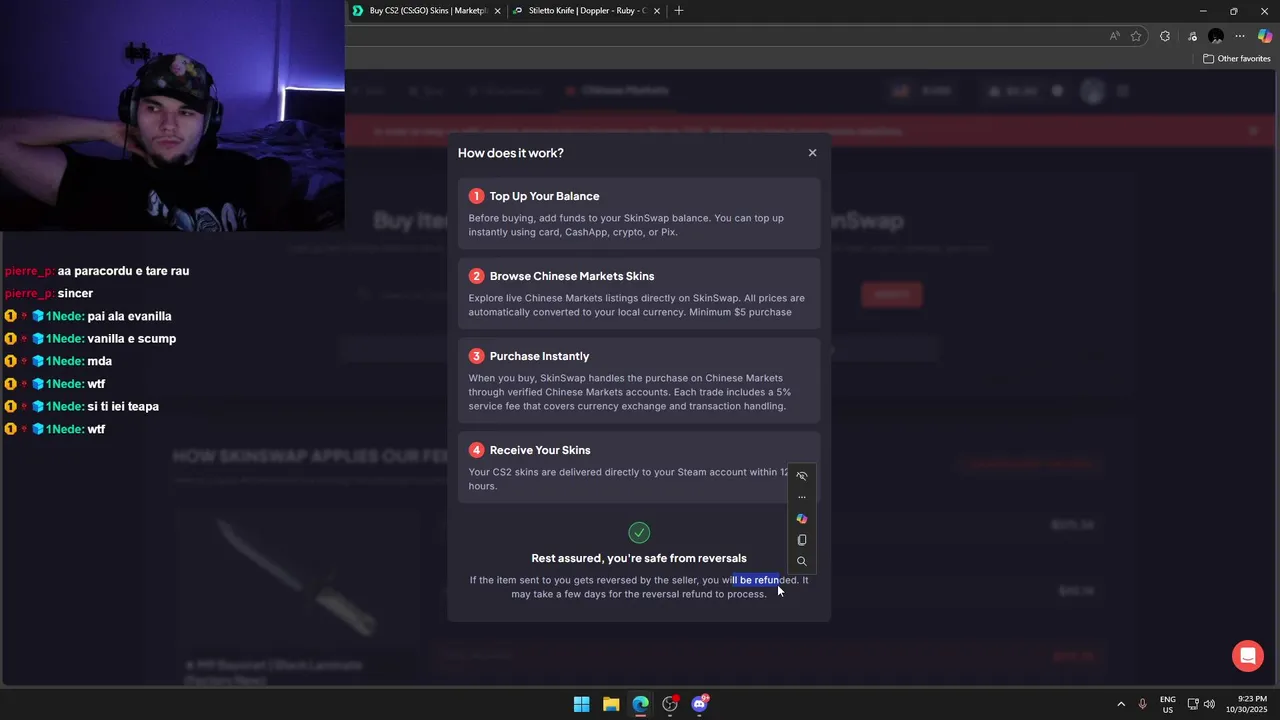Click 'Rest assured, you're safe from reversals' text
Screen dimensions: 1280x720
click(x=639, y=558)
